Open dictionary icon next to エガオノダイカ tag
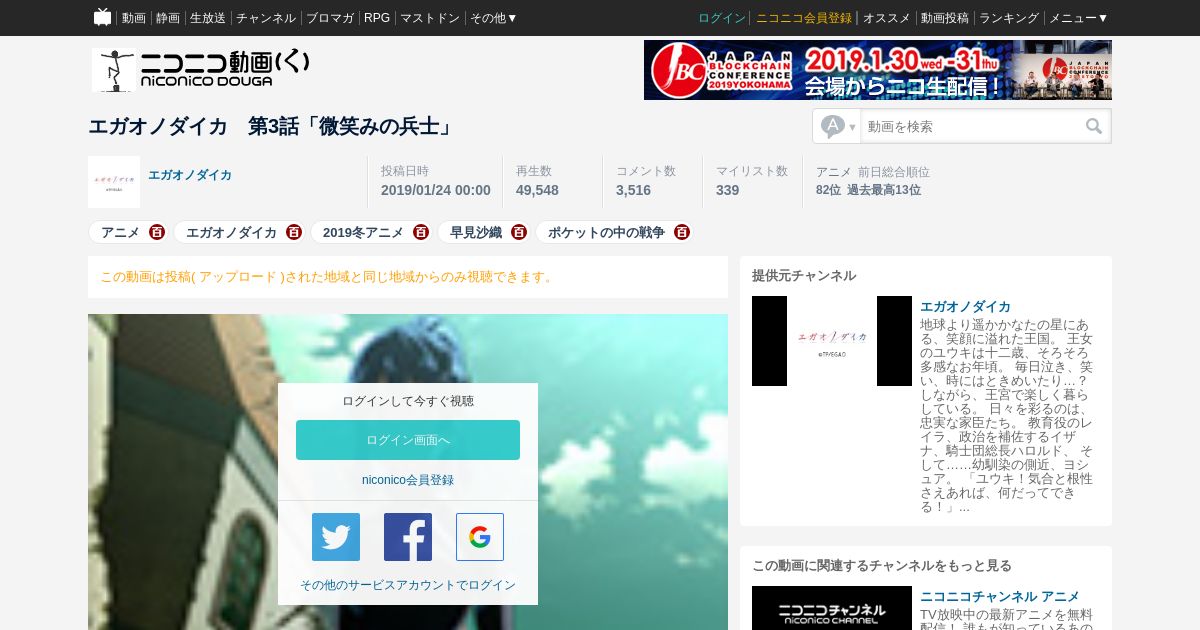 point(294,232)
